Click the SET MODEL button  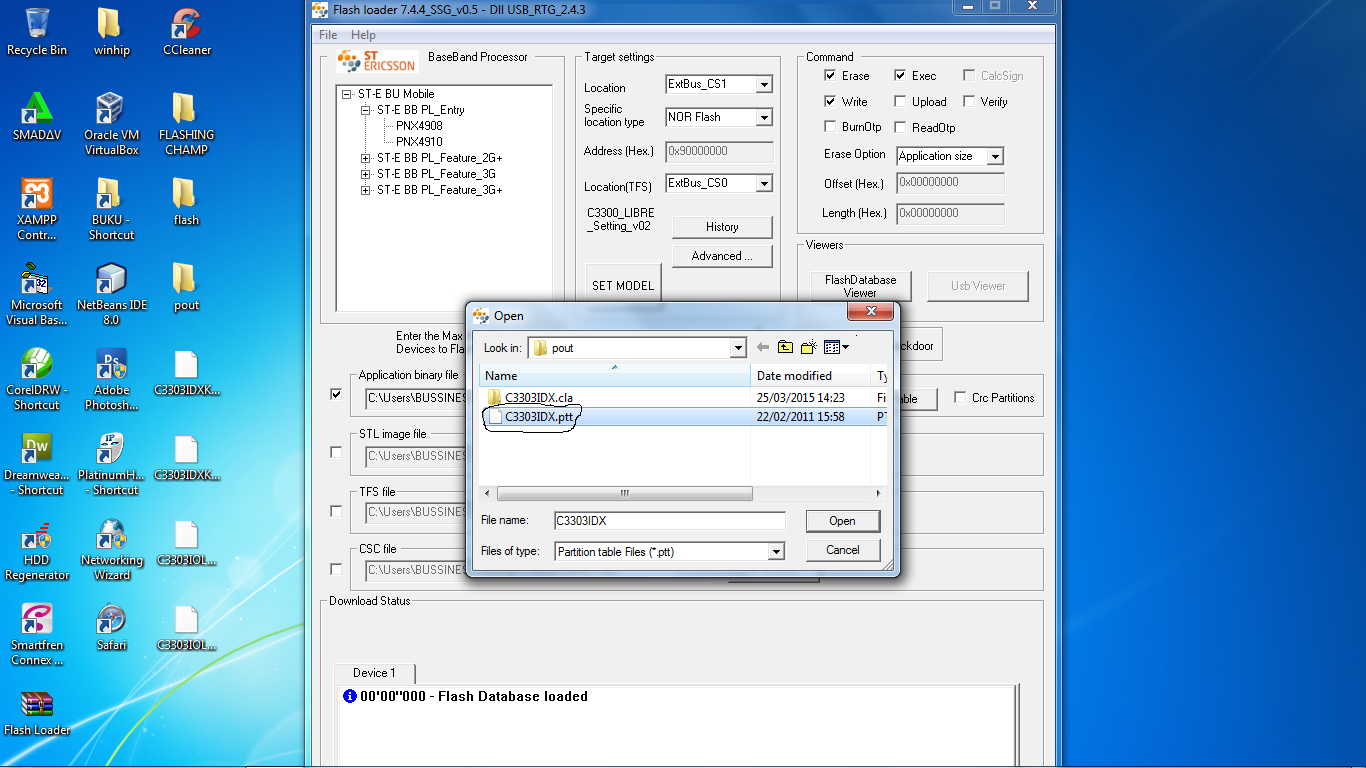click(x=622, y=285)
